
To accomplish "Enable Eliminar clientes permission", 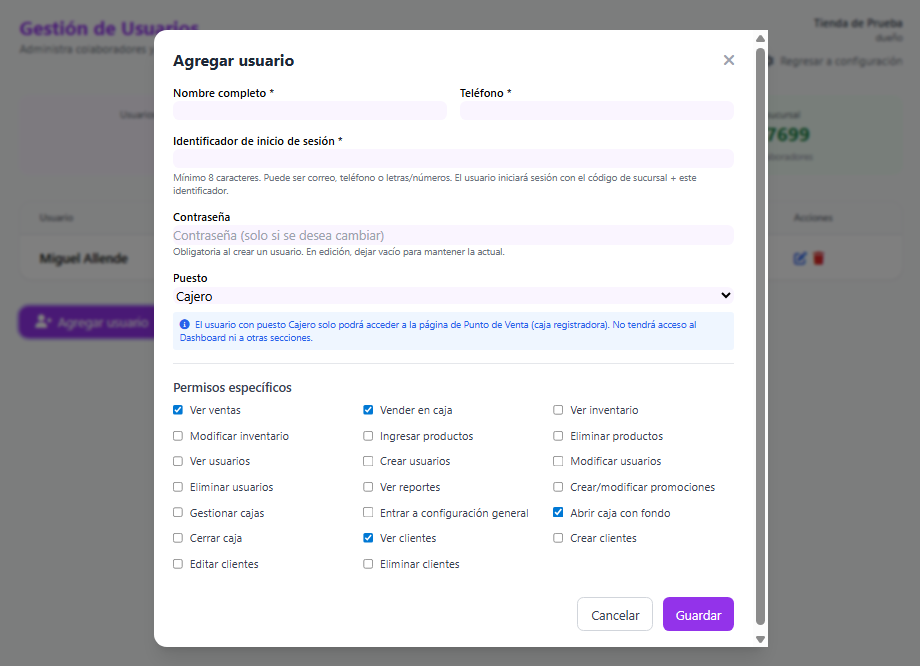I will pyautogui.click(x=368, y=564).
